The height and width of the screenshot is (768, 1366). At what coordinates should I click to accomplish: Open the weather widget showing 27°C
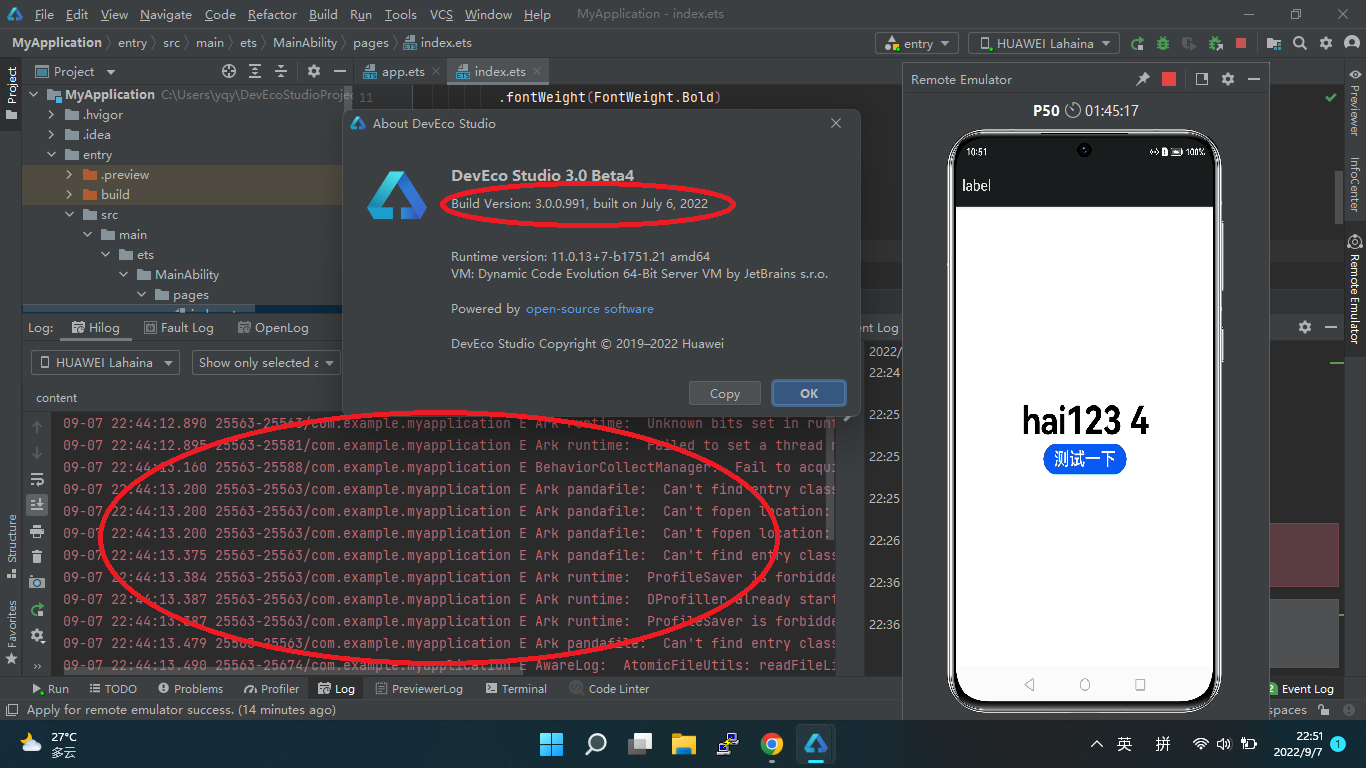point(48,744)
